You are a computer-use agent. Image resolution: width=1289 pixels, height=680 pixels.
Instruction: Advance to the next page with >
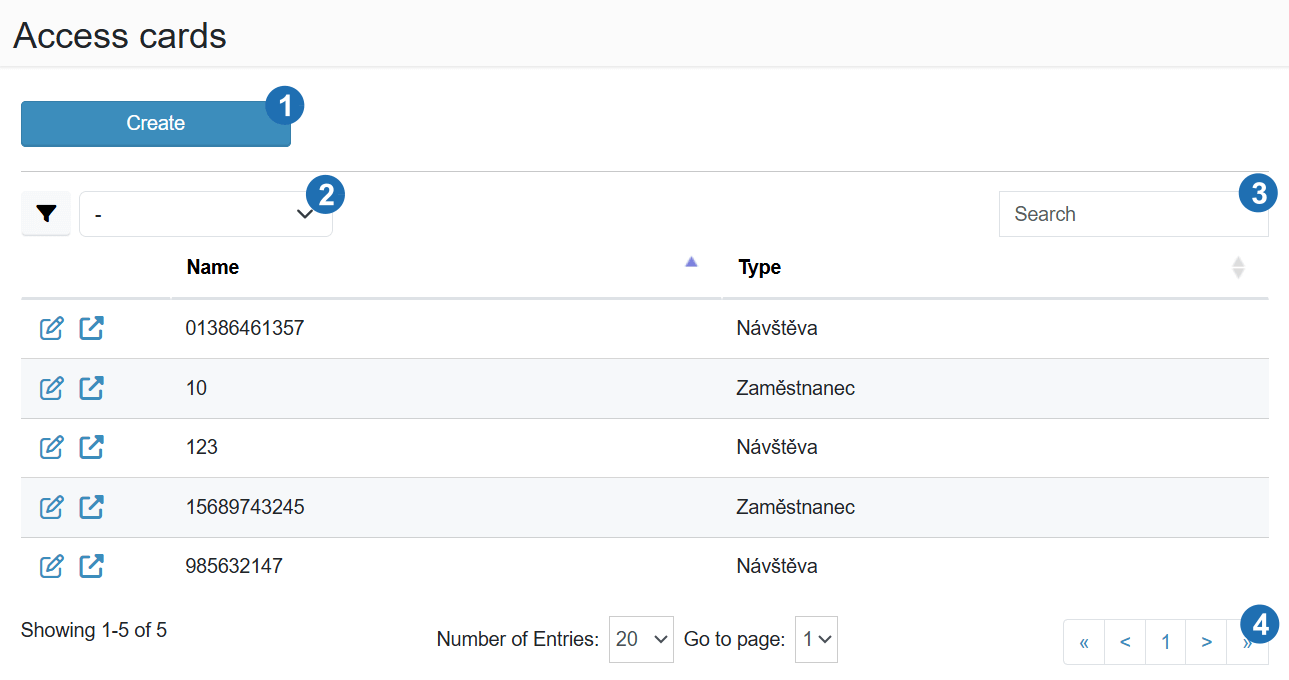coord(1206,642)
